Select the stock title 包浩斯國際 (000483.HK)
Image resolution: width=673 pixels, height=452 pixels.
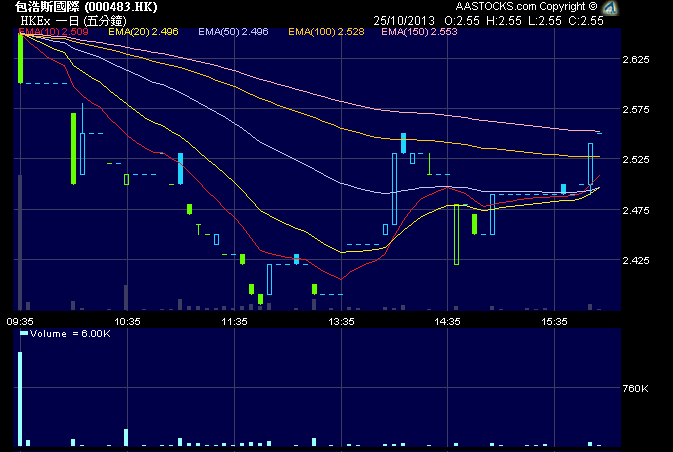click(x=86, y=7)
